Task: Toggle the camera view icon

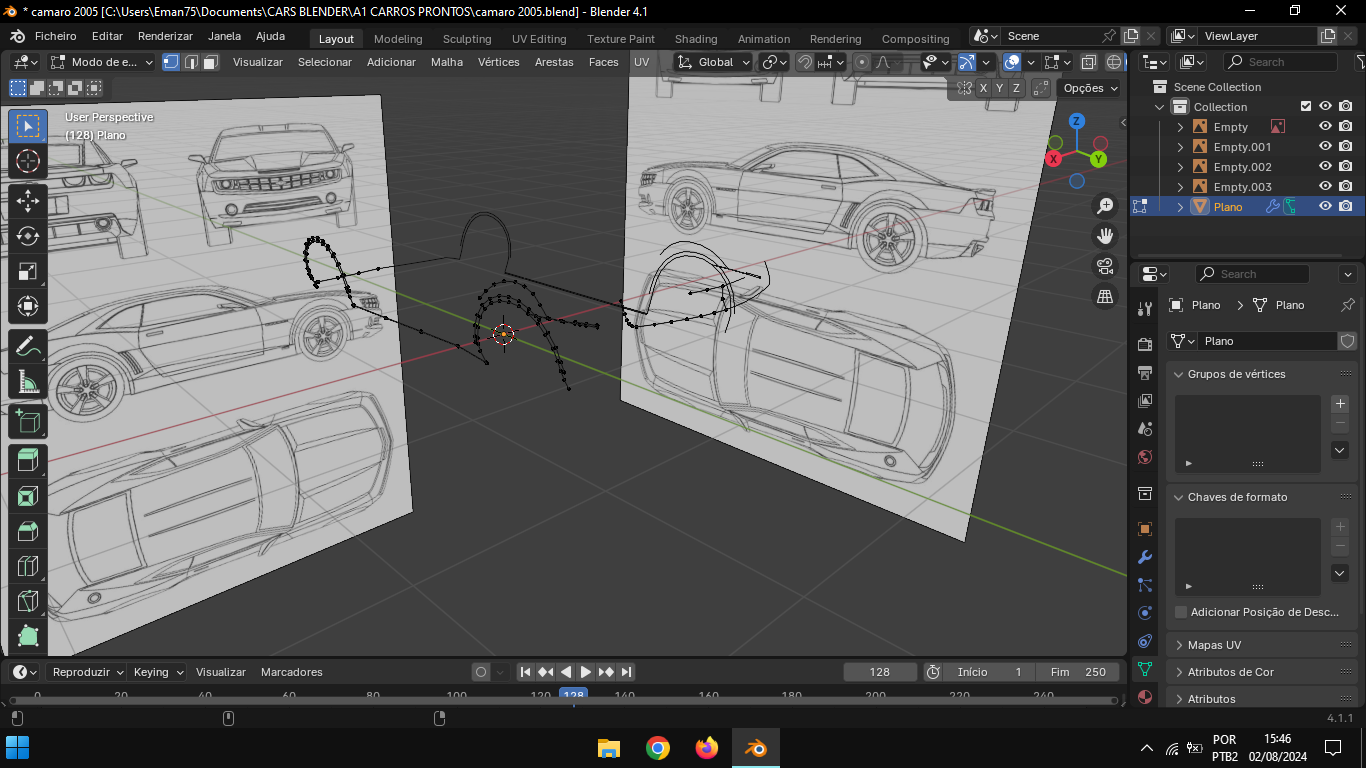Action: point(1105,266)
